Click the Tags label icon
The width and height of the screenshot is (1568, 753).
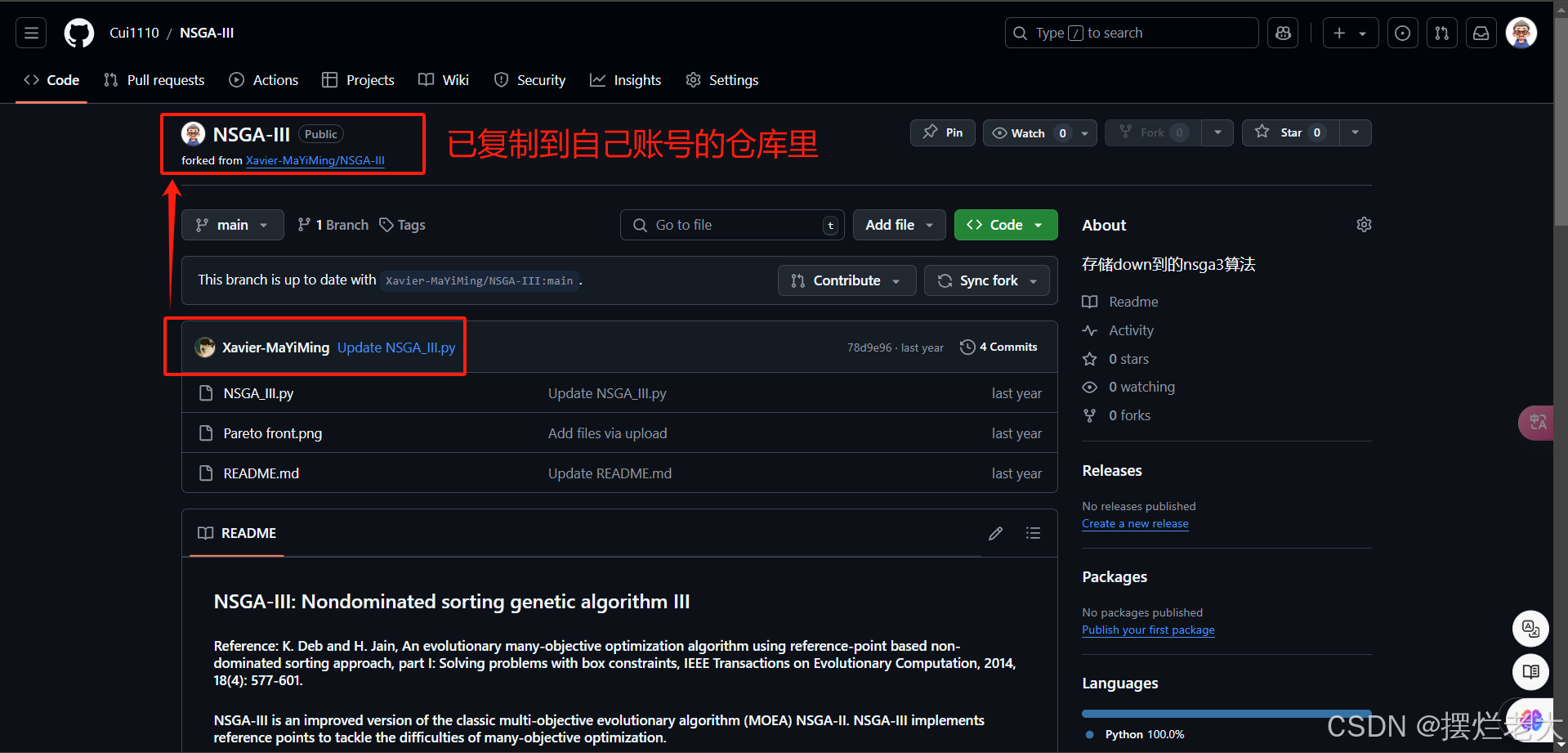tap(386, 225)
